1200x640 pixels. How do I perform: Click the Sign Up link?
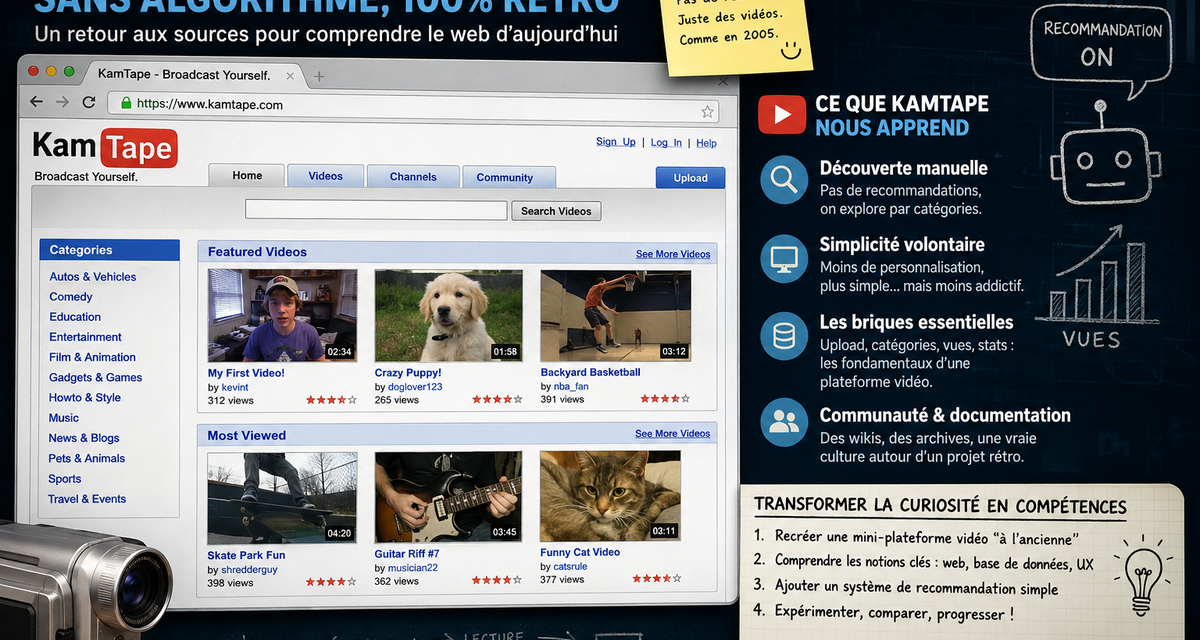click(616, 142)
